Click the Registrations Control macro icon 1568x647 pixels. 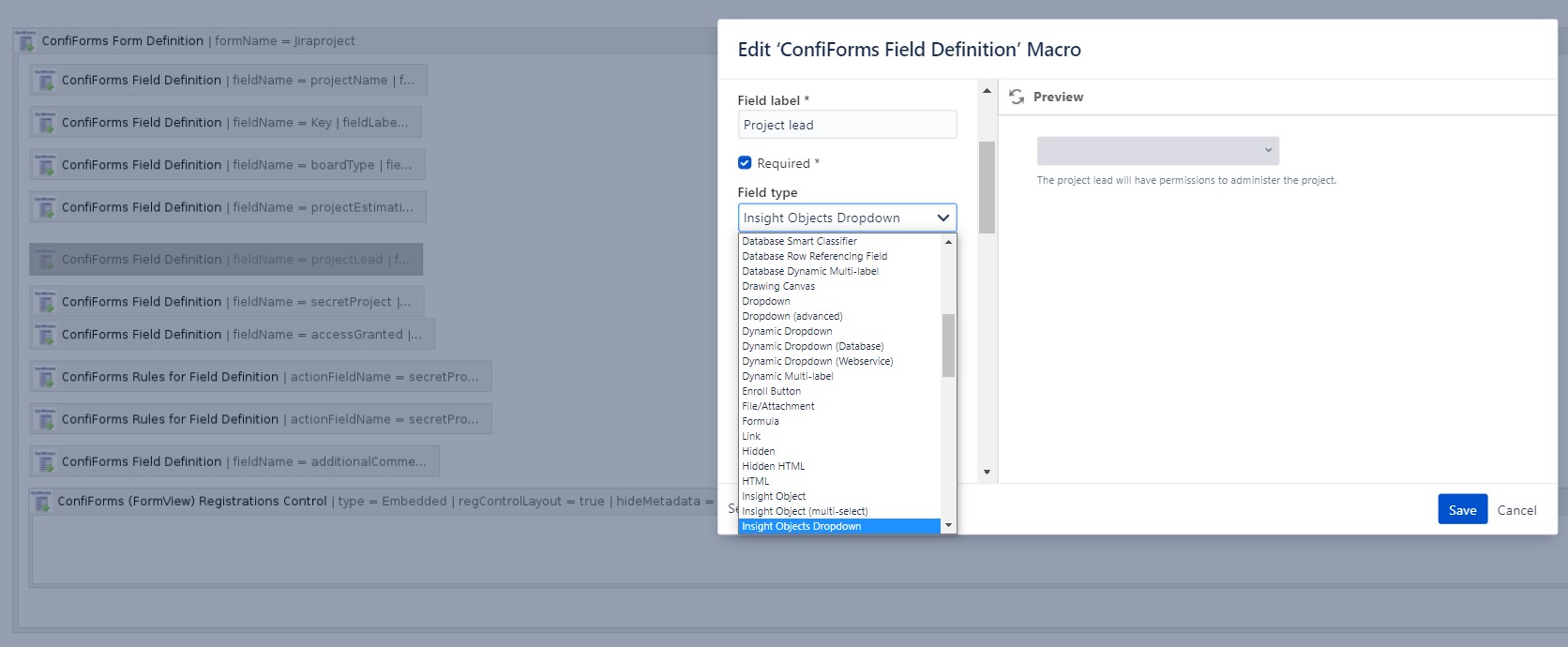(41, 502)
